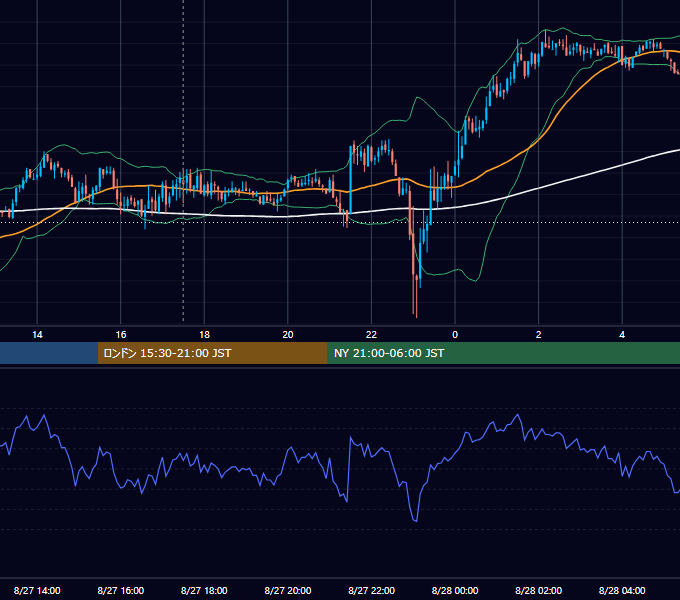Image resolution: width=680 pixels, height=600 pixels.
Task: Click the 8/28 02:00 date label
Action: (x=539, y=590)
